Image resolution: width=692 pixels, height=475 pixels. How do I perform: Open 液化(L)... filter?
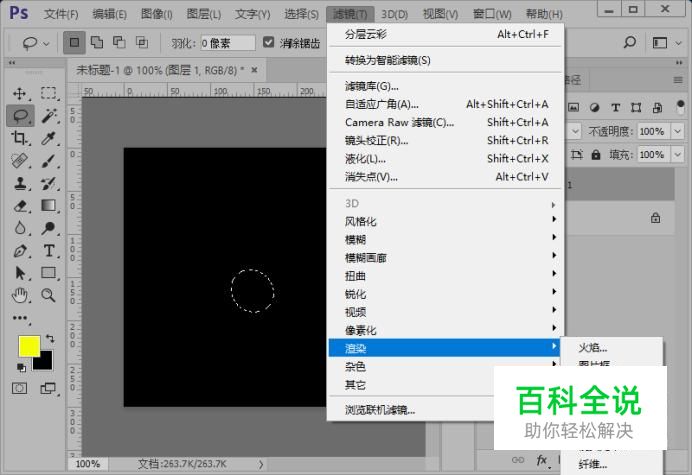[x=445, y=158]
